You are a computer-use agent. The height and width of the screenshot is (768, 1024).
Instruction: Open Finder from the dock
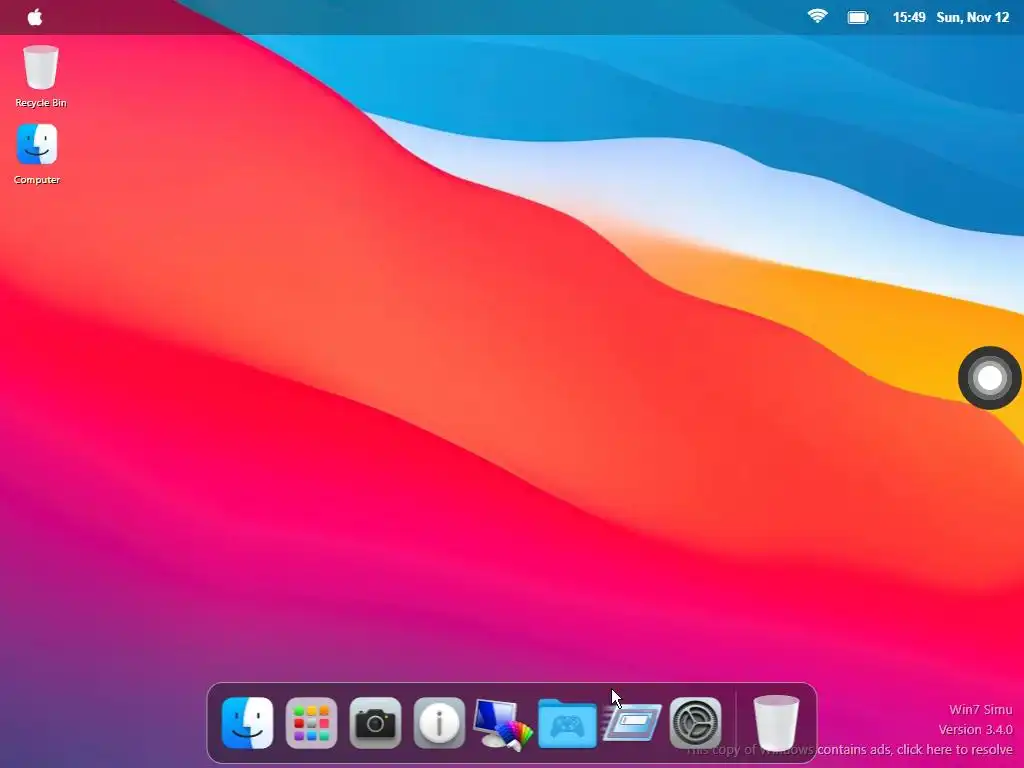point(248,723)
